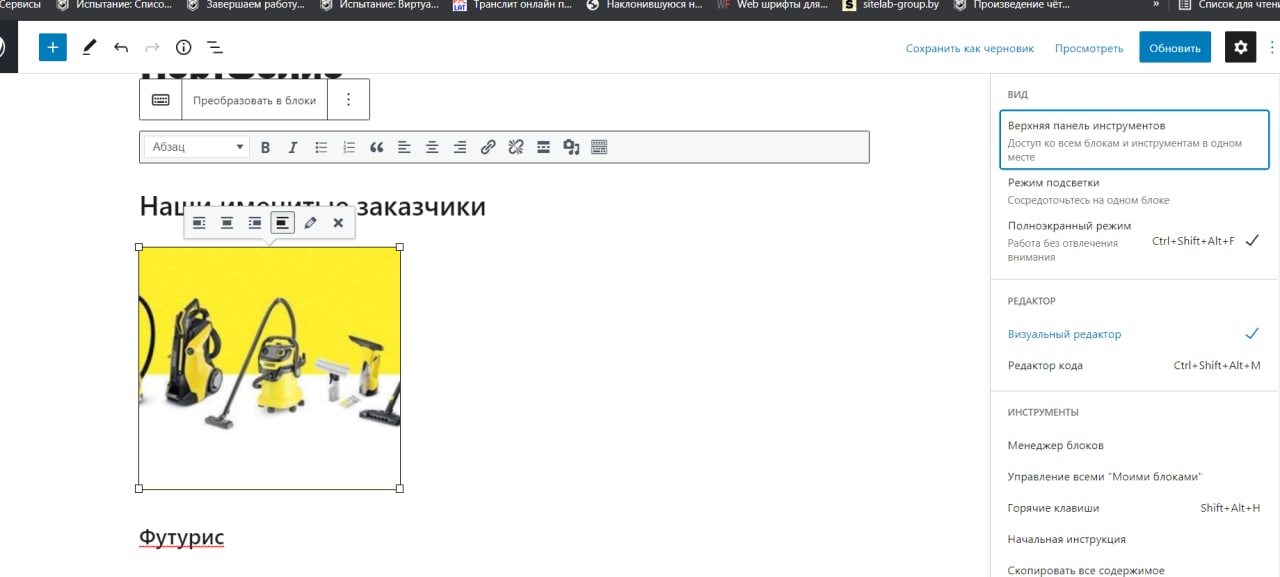Enable Верхняя панель инструментов option
This screenshot has width=1280, height=577.
(x=1134, y=139)
